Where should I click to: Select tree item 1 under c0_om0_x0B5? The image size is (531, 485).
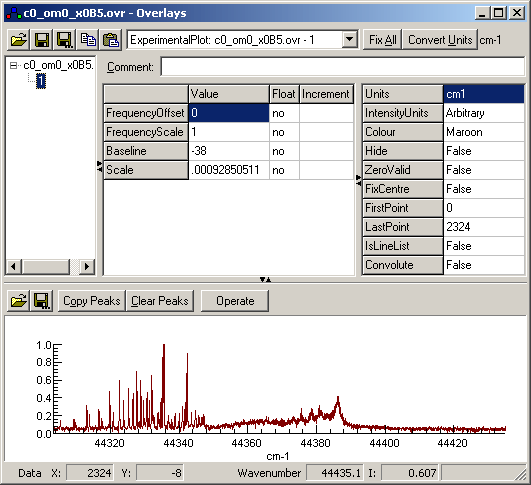coord(41,81)
